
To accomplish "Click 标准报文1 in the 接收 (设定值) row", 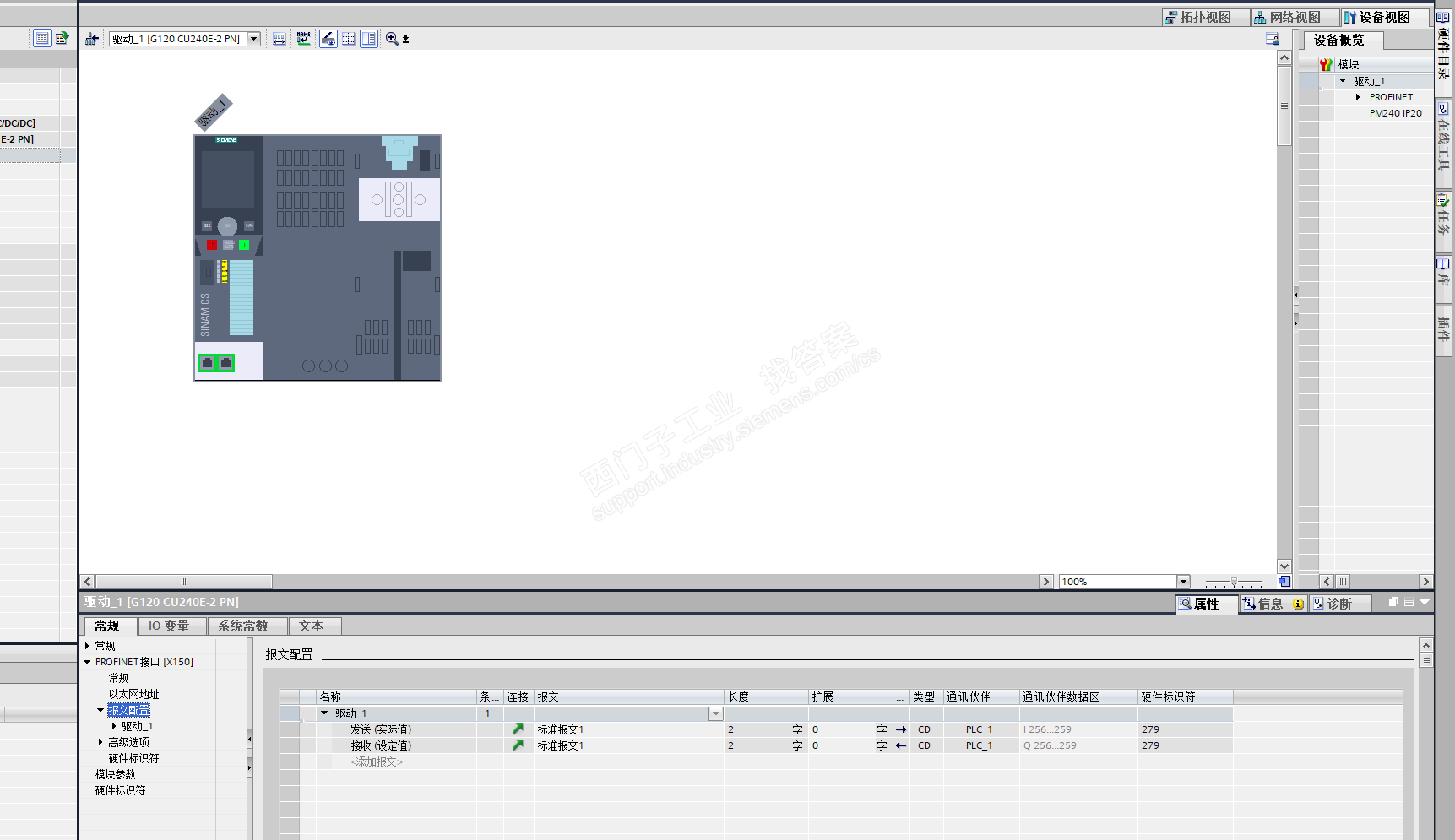I will point(561,745).
